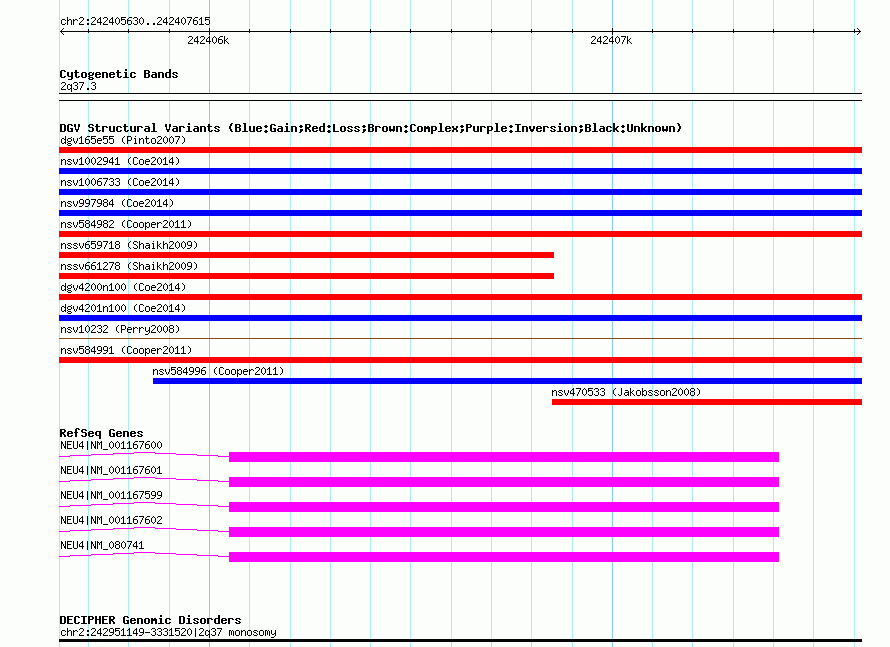Screen dimensions: 890x647
Task: Select the nssv659718 (Shaikh2009) red bar
Action: click(x=307, y=255)
